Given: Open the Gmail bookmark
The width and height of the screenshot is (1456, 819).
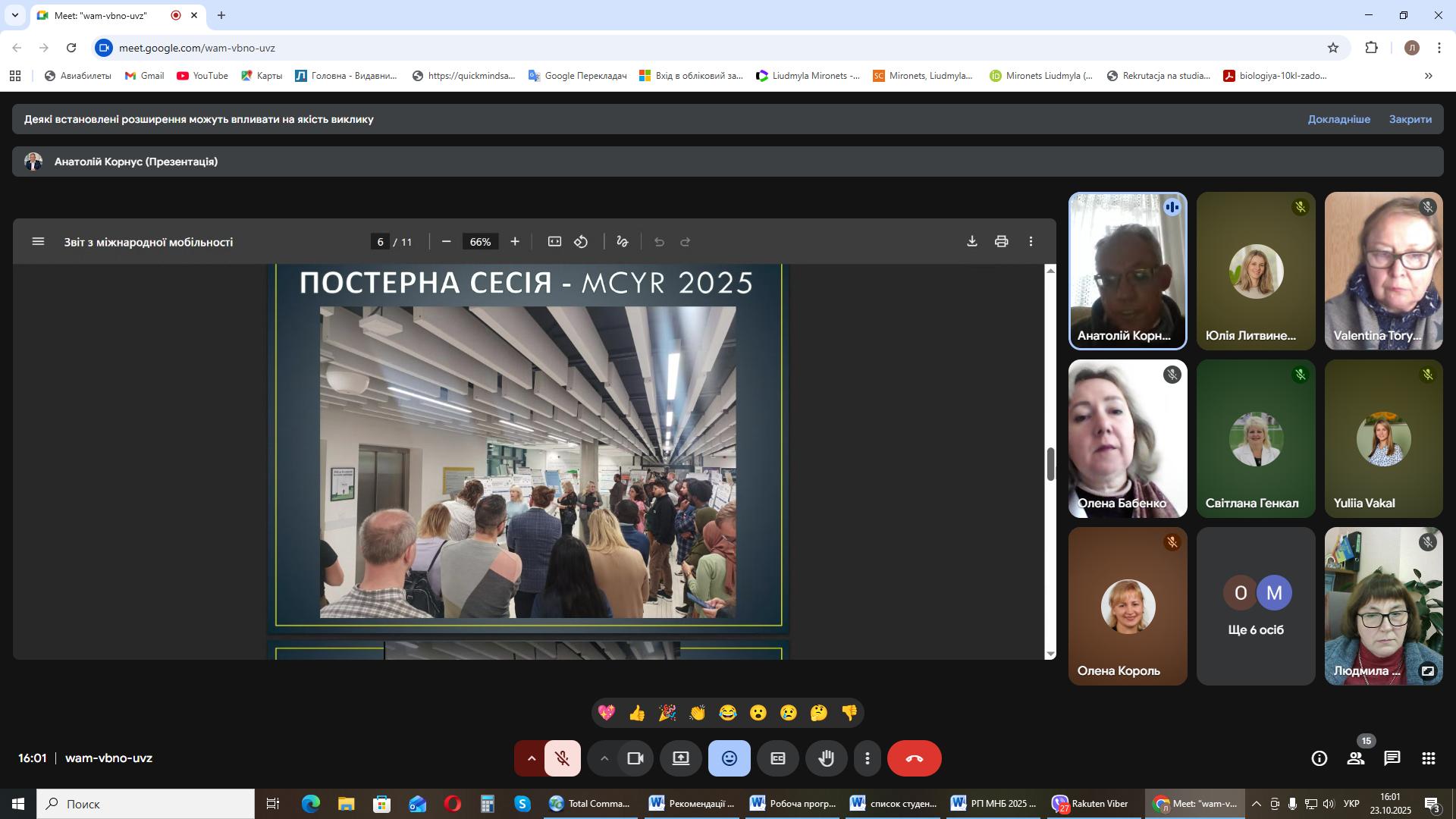Looking at the screenshot, I should pyautogui.click(x=144, y=76).
